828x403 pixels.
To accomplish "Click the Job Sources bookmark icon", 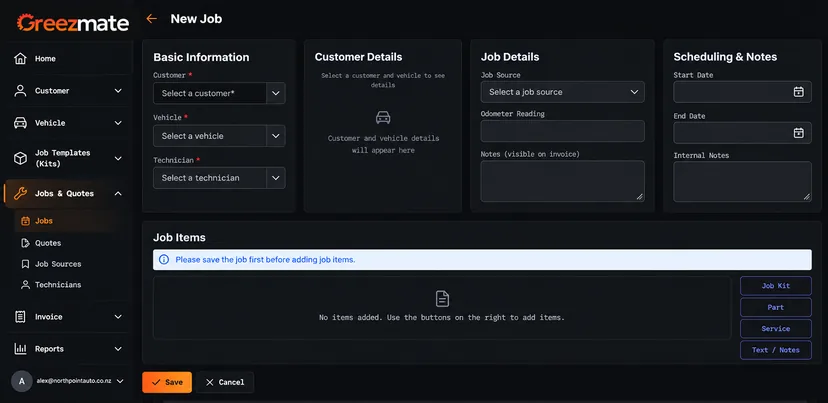I will (x=25, y=264).
